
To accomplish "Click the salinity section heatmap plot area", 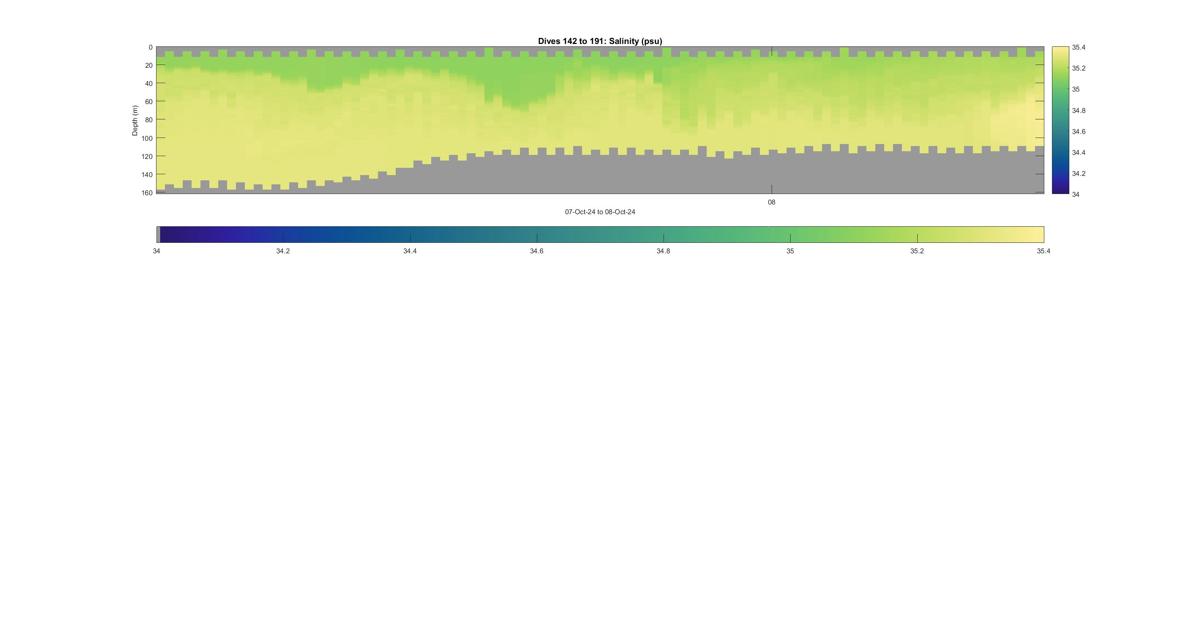I will click(x=600, y=120).
